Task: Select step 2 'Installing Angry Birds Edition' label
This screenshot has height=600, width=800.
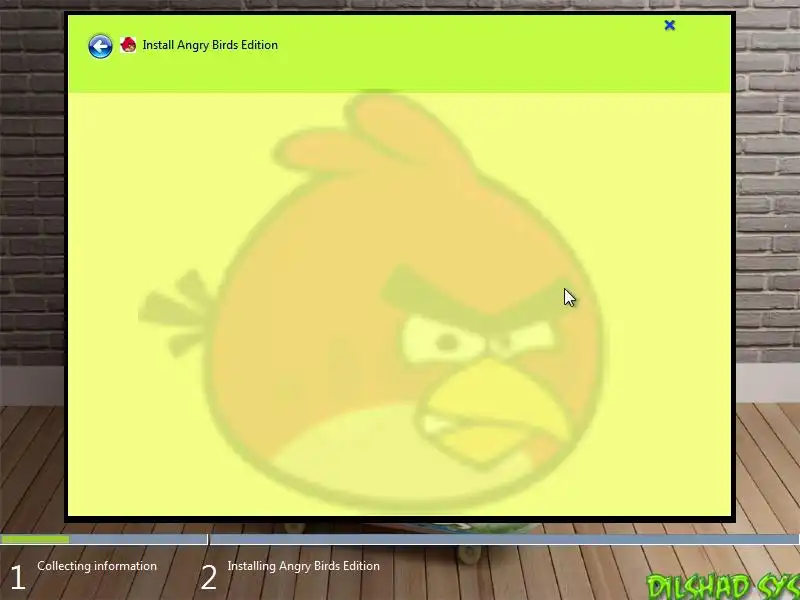Action: click(304, 566)
